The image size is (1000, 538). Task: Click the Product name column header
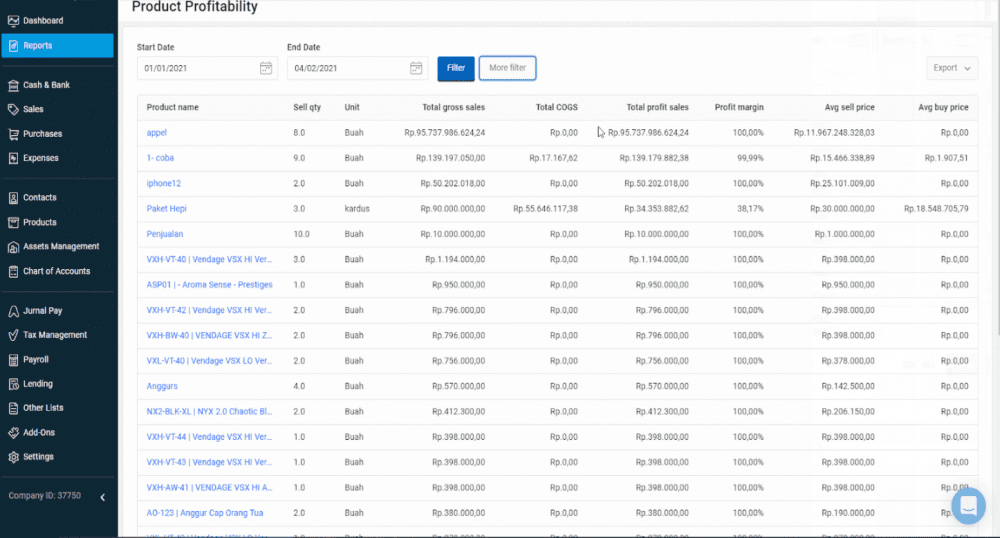172,108
